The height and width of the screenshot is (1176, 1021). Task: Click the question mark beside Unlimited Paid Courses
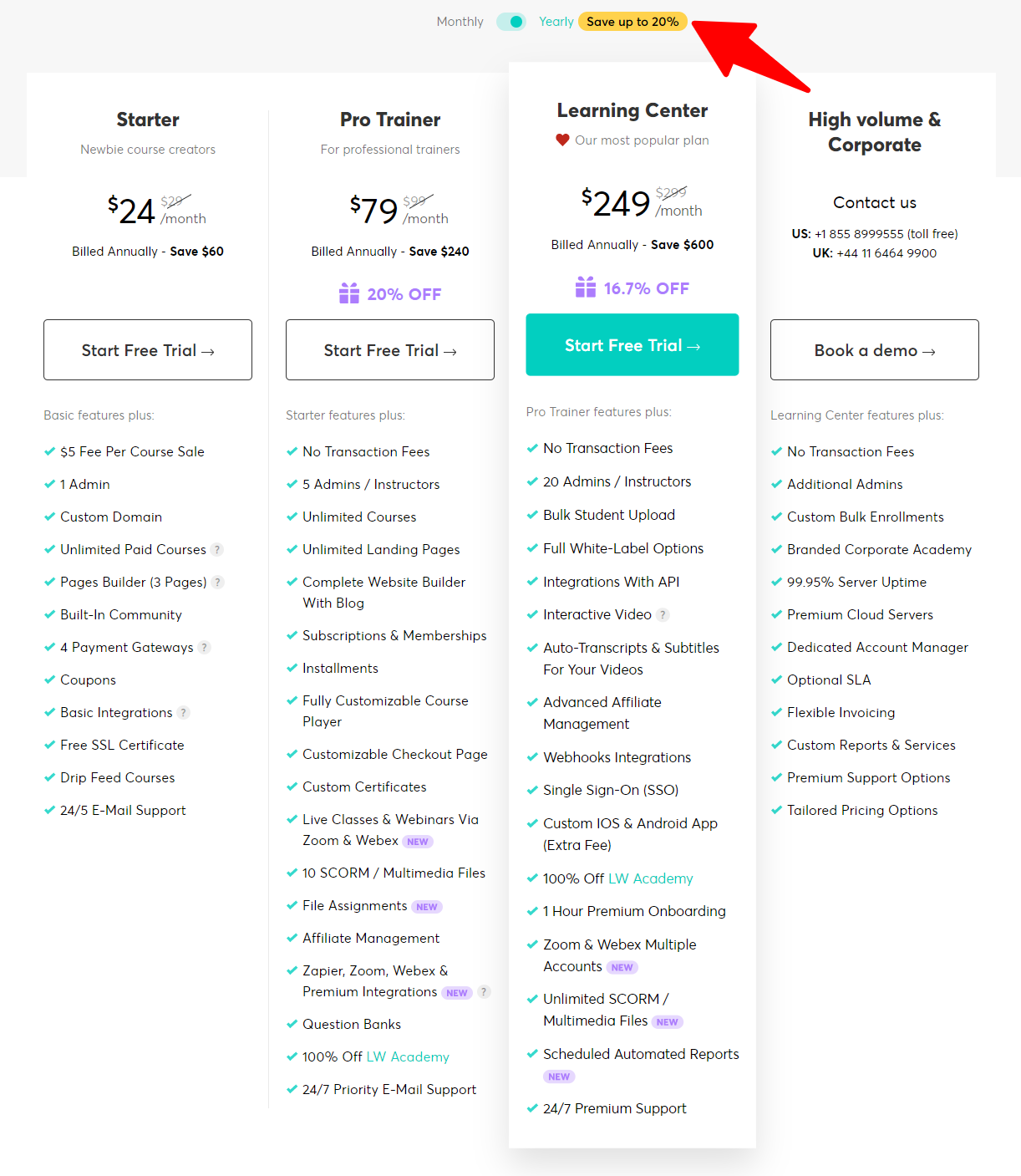[218, 549]
